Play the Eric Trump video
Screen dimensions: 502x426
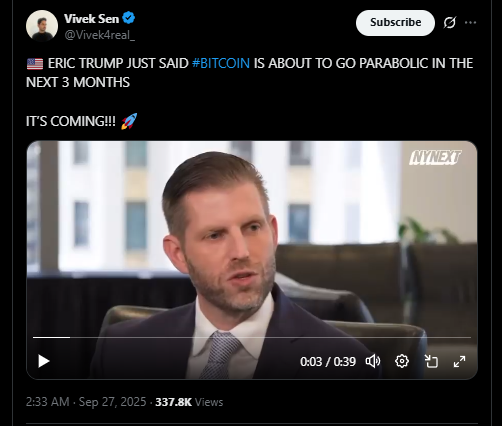point(44,361)
